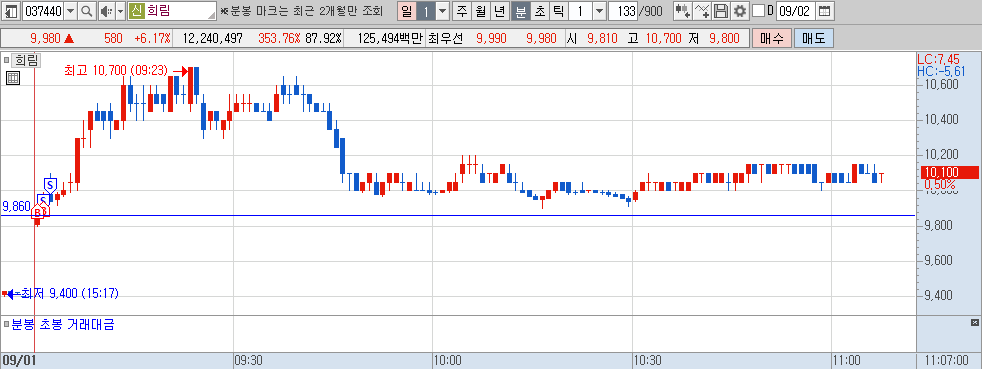
Task: Open the add candlestick chart icon
Action: coord(683,11)
